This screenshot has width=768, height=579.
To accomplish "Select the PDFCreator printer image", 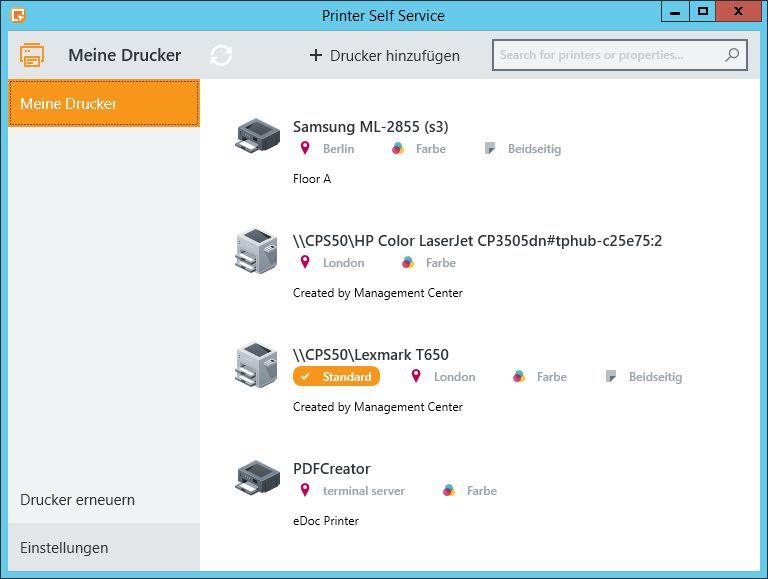I will (x=258, y=477).
